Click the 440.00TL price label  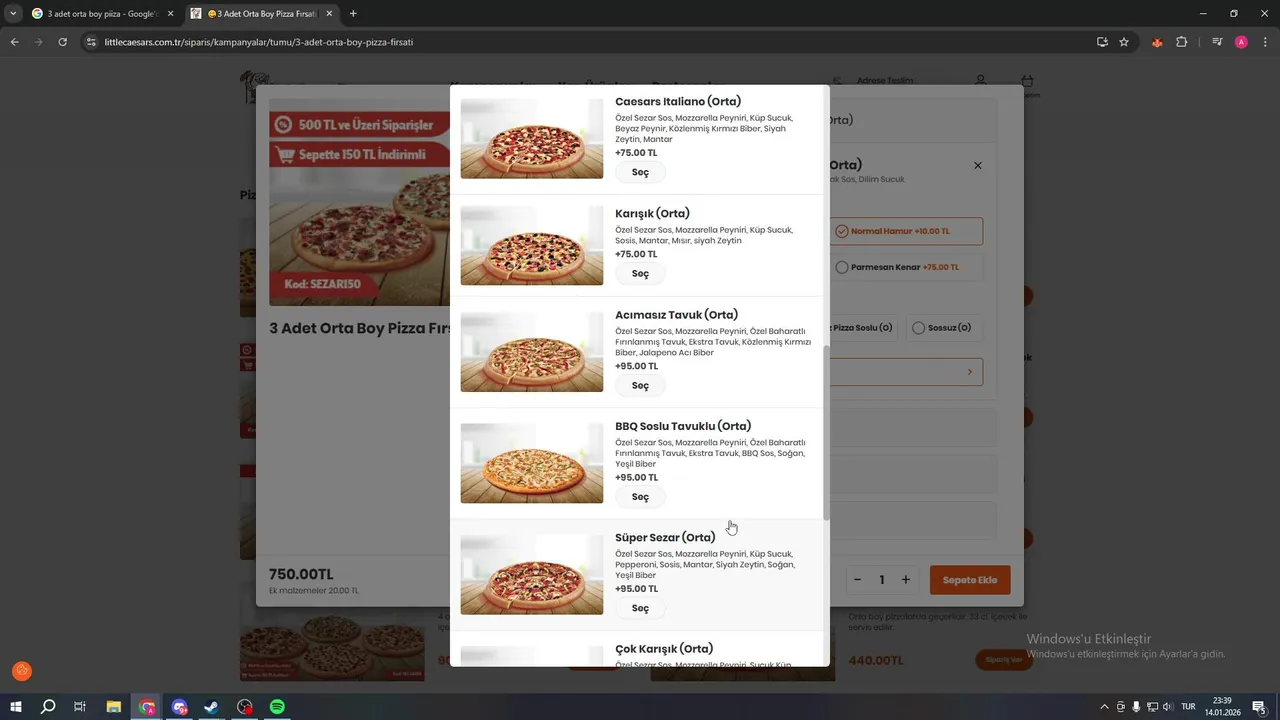point(876,661)
